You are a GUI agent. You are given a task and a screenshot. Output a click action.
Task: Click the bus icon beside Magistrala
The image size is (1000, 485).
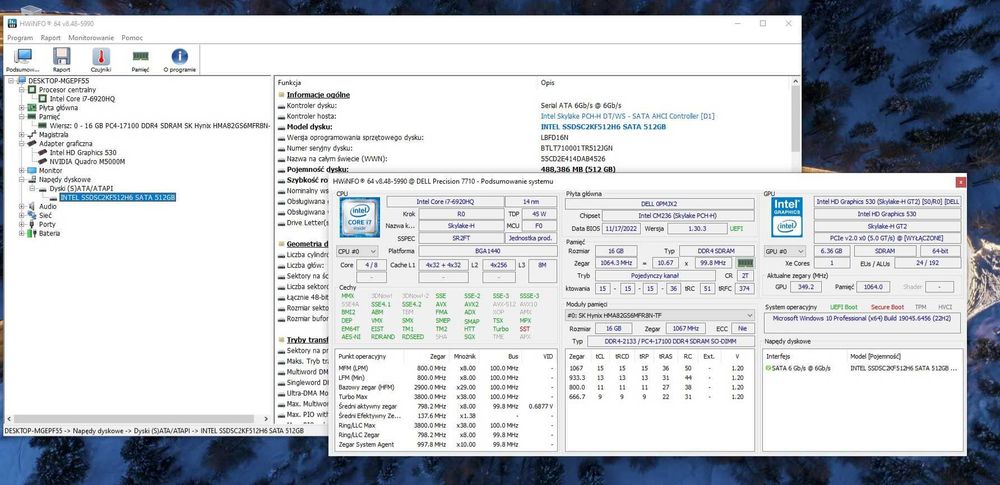coord(32,135)
